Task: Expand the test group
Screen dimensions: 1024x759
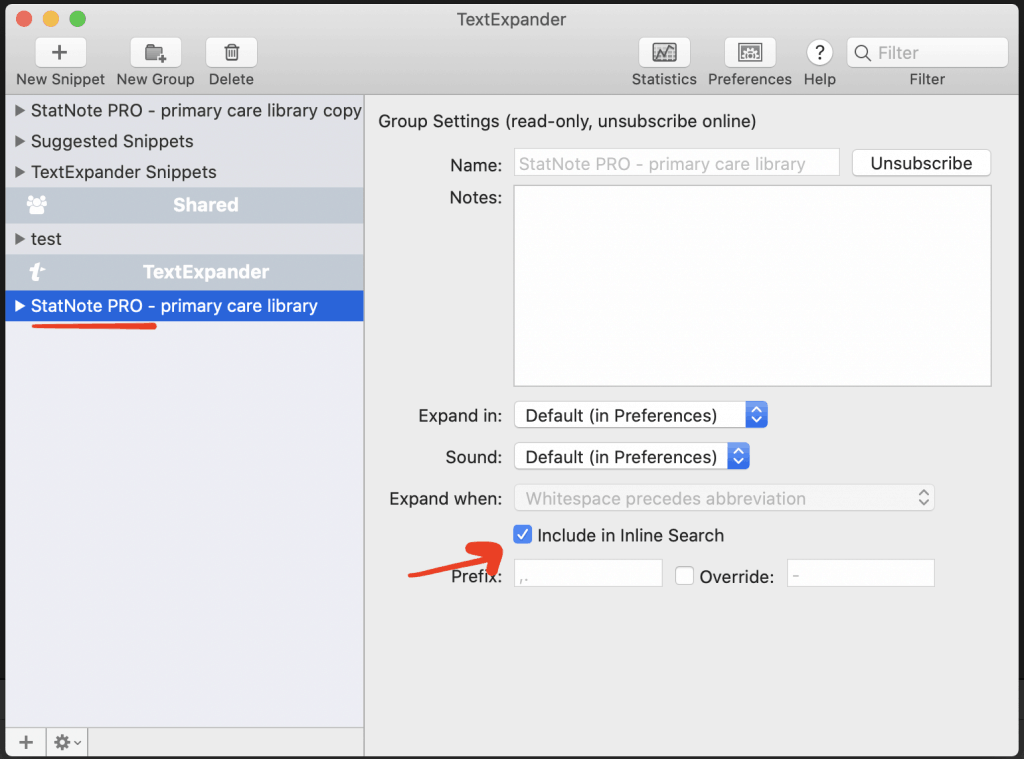Action: [20, 239]
